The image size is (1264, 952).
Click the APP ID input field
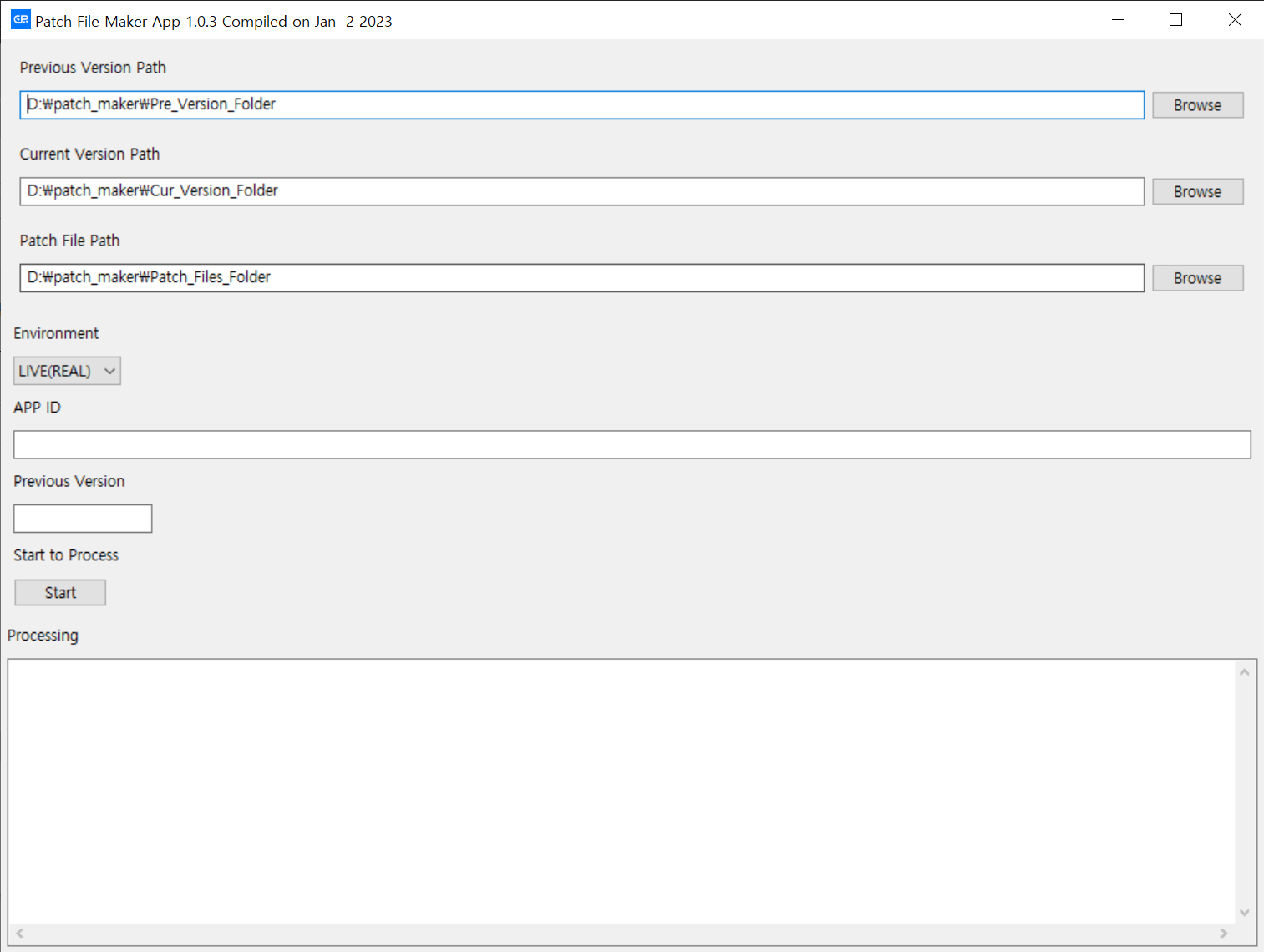coord(632,444)
